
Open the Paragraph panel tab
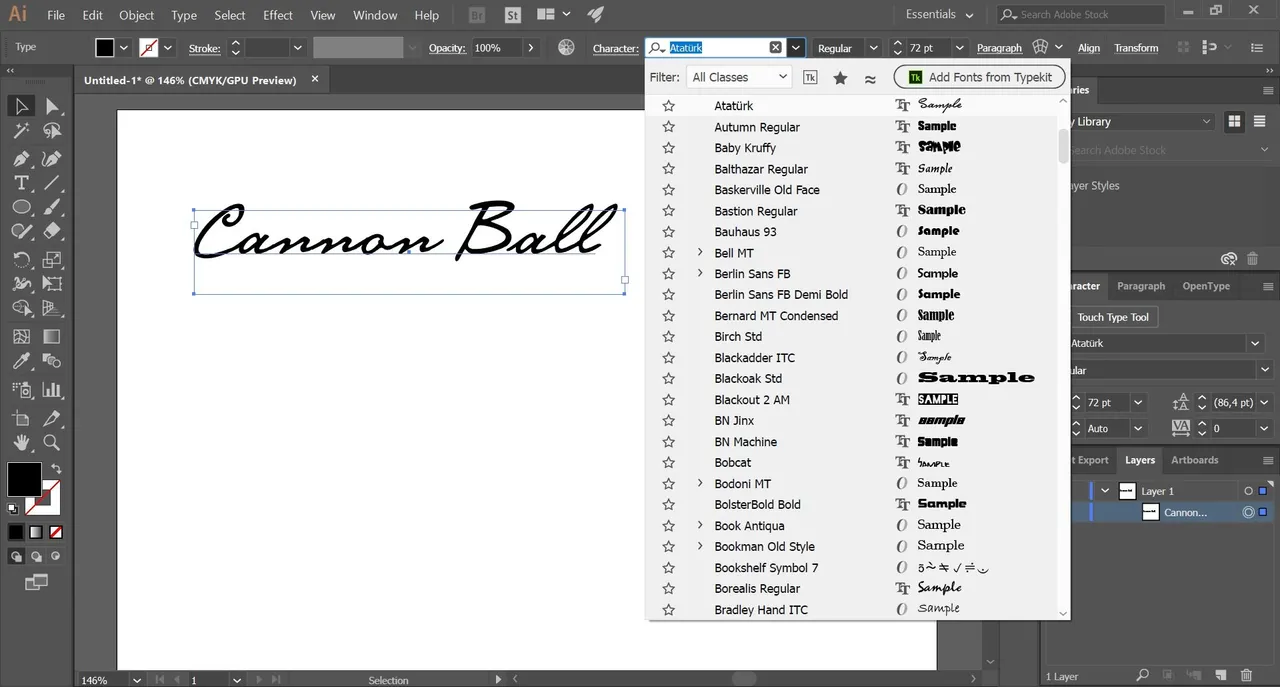(x=1141, y=286)
